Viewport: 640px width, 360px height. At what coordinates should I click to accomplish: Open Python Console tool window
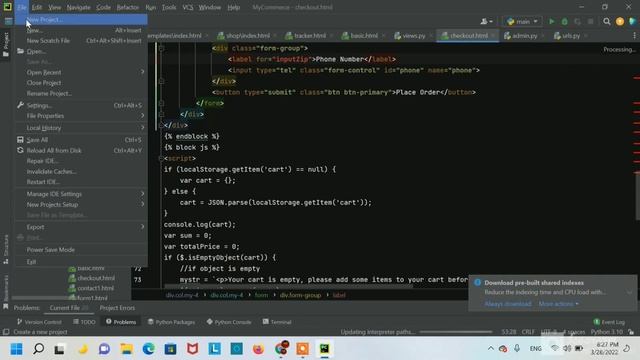pos(229,322)
